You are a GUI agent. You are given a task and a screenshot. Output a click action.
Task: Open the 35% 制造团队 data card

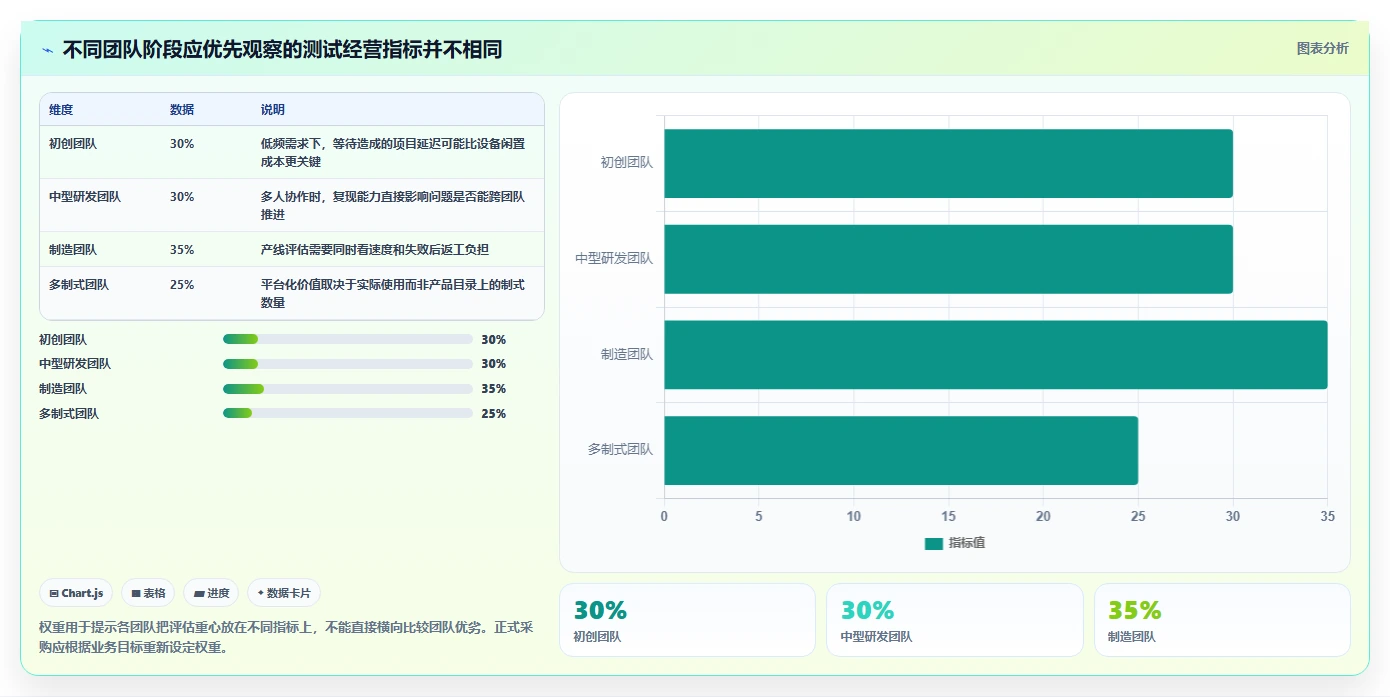(x=1222, y=620)
